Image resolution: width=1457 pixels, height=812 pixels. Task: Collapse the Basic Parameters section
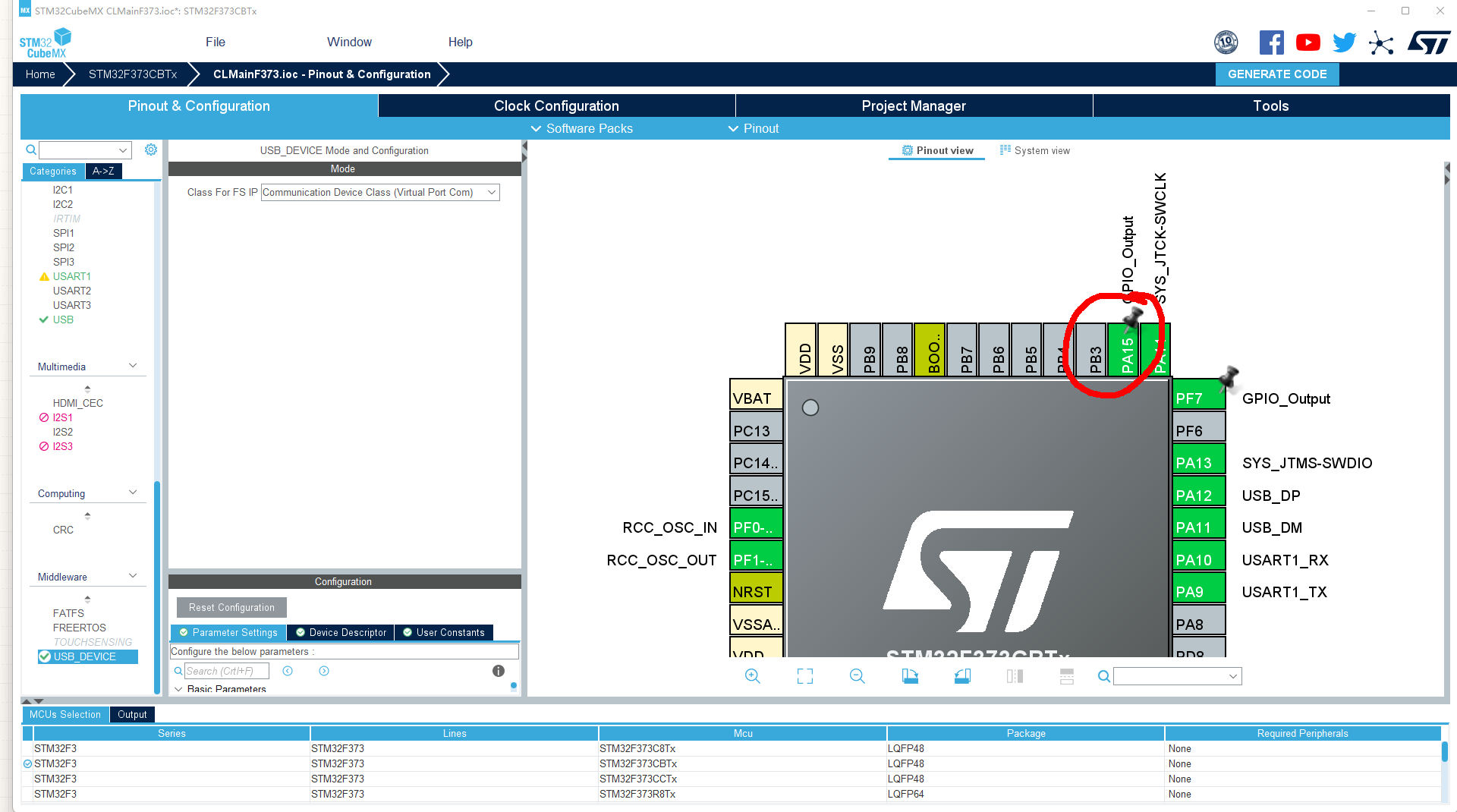179,689
